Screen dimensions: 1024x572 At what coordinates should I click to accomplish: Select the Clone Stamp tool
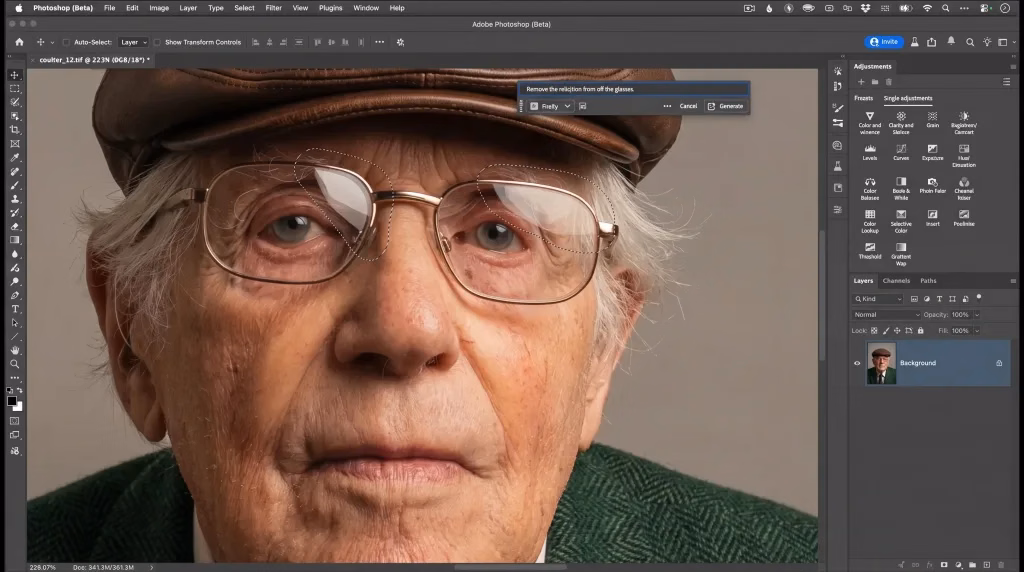point(14,199)
